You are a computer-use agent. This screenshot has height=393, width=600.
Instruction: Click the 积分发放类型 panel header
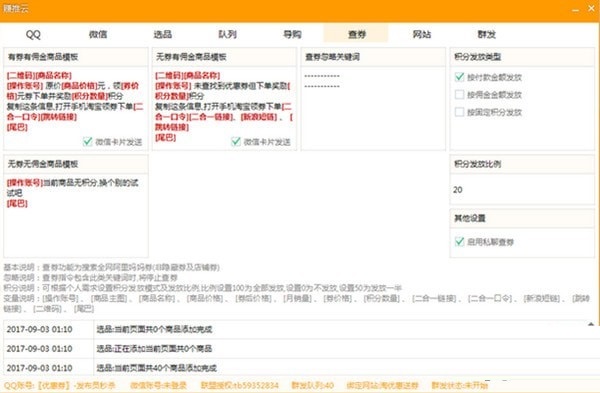click(522, 57)
